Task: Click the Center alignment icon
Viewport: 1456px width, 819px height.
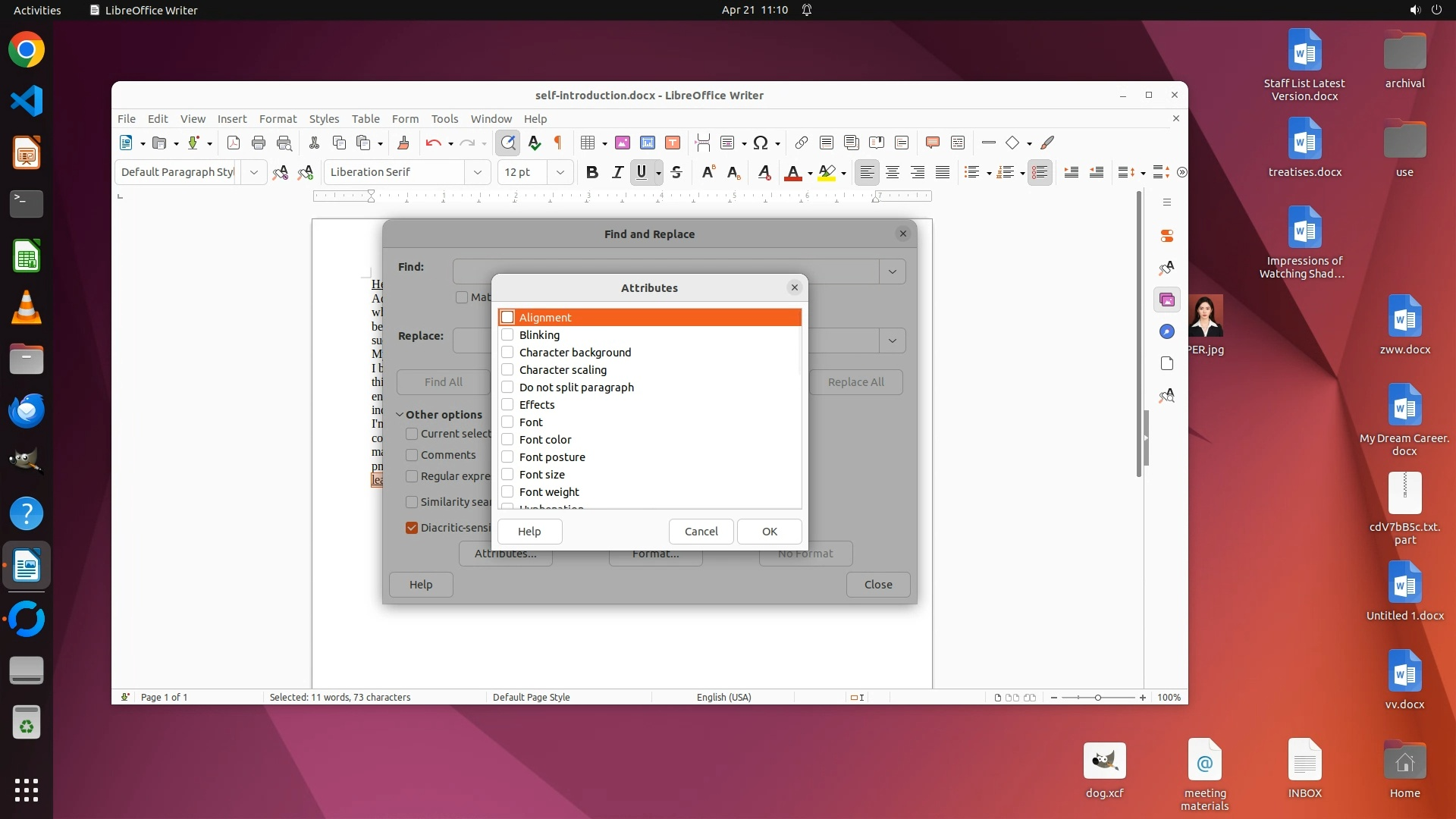Action: pyautogui.click(x=893, y=172)
